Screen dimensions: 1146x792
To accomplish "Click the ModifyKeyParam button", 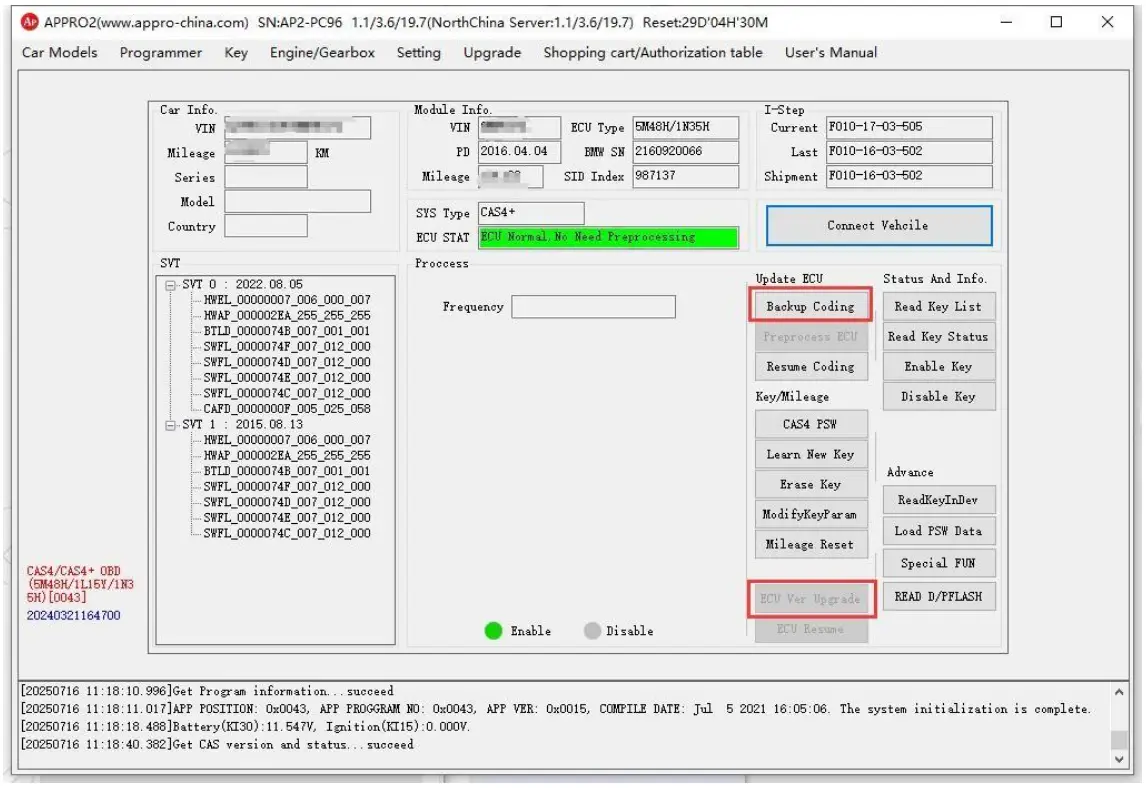I will [811, 514].
